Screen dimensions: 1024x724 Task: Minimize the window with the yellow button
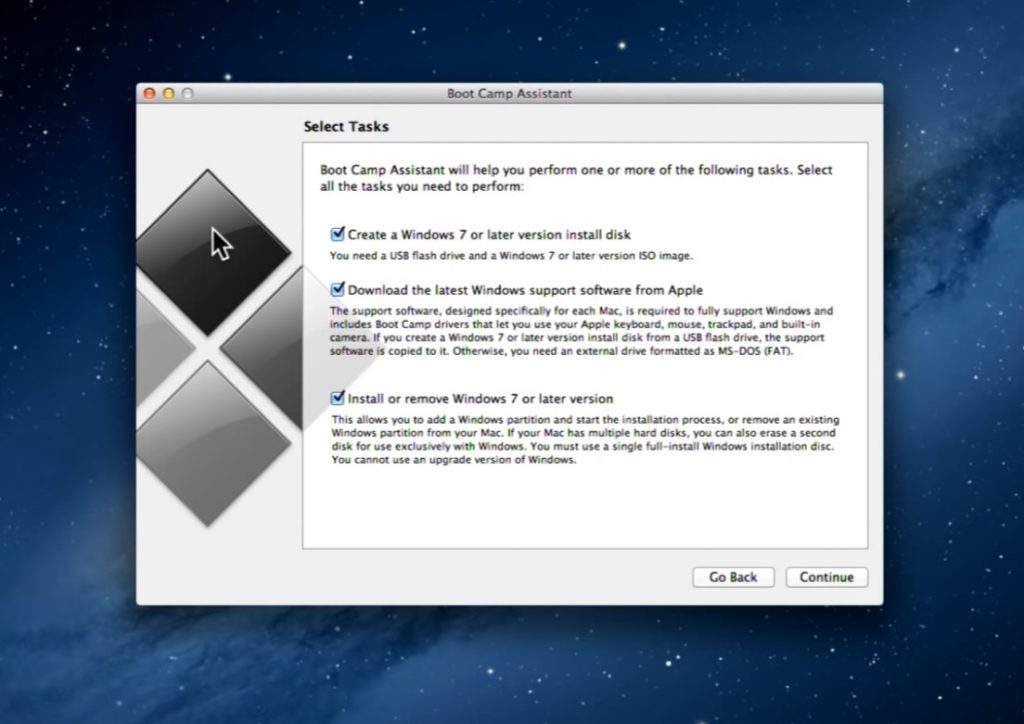click(x=168, y=94)
